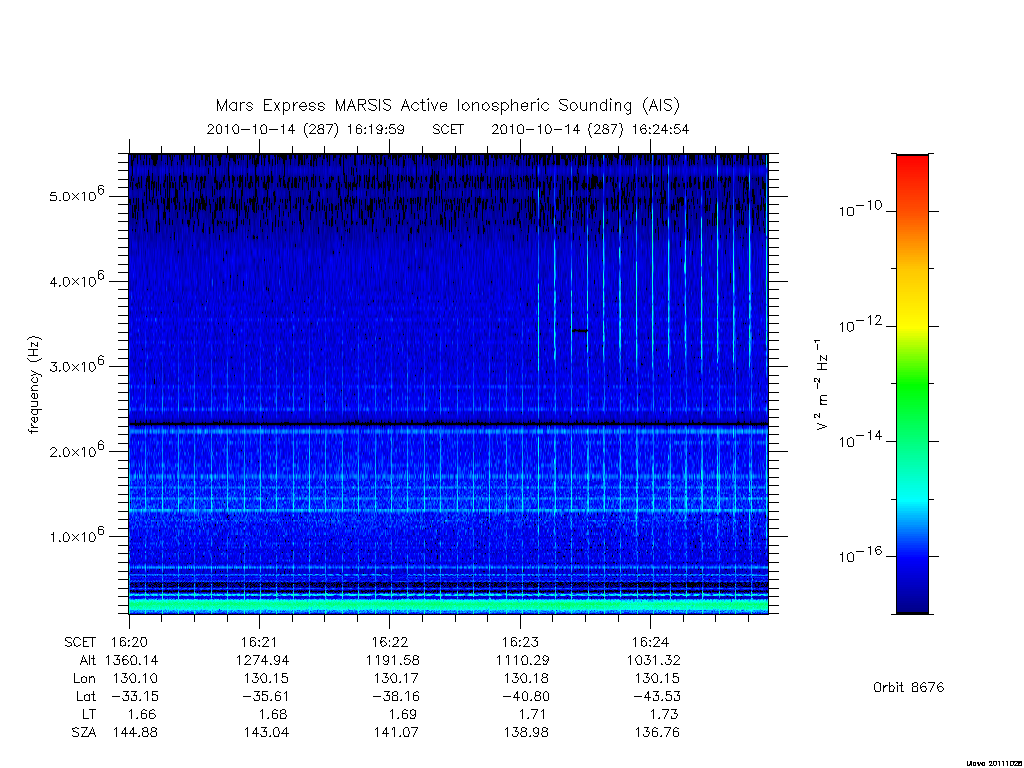
Task: Click local time value 1.66
Action: pyautogui.click(x=142, y=714)
